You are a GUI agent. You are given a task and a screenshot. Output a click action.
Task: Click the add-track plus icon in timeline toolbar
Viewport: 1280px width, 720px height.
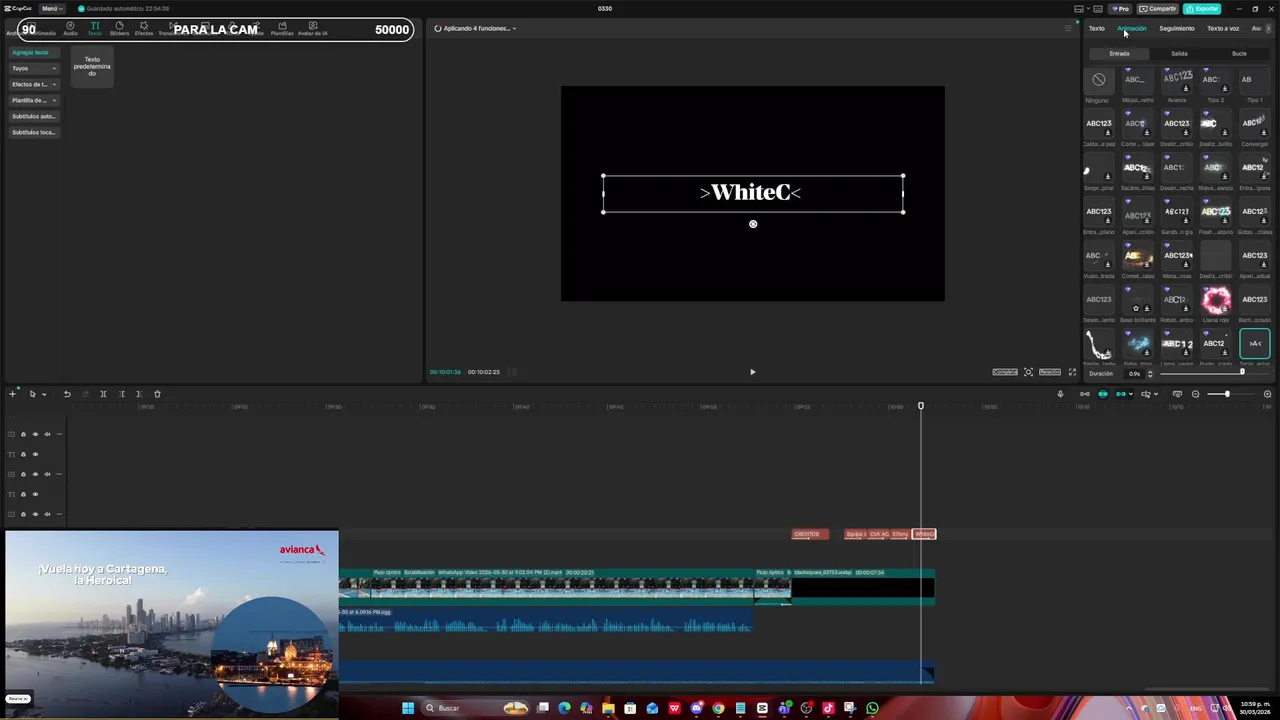pos(12,394)
